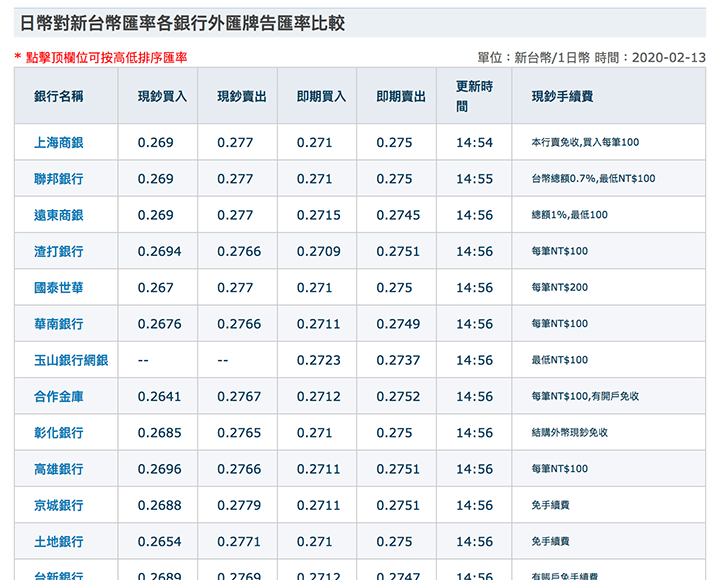Open the 玉山銀行網銀 bank link
This screenshot has height=580, width=720.
point(71,360)
